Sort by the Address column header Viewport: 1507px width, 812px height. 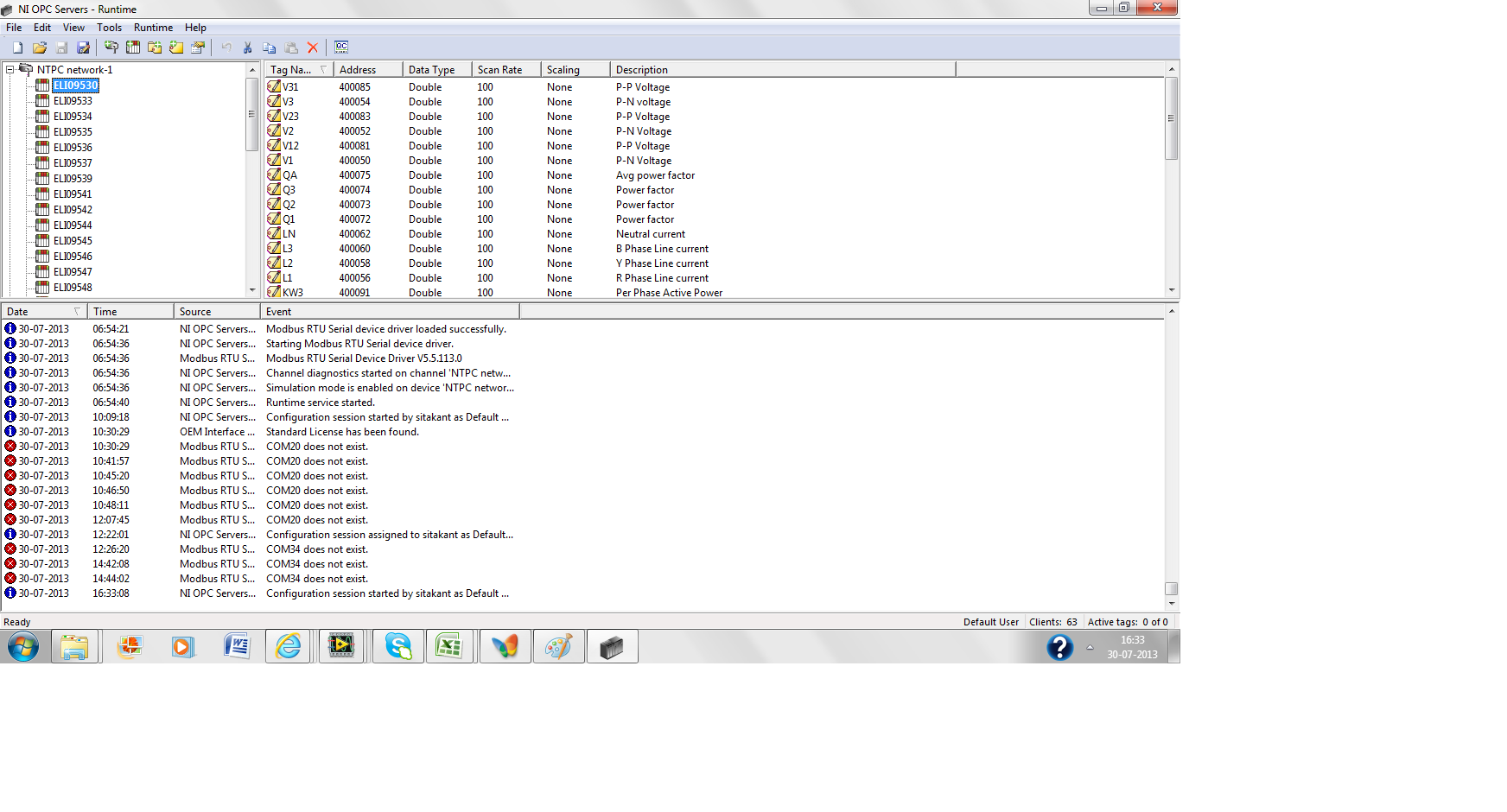tap(368, 70)
